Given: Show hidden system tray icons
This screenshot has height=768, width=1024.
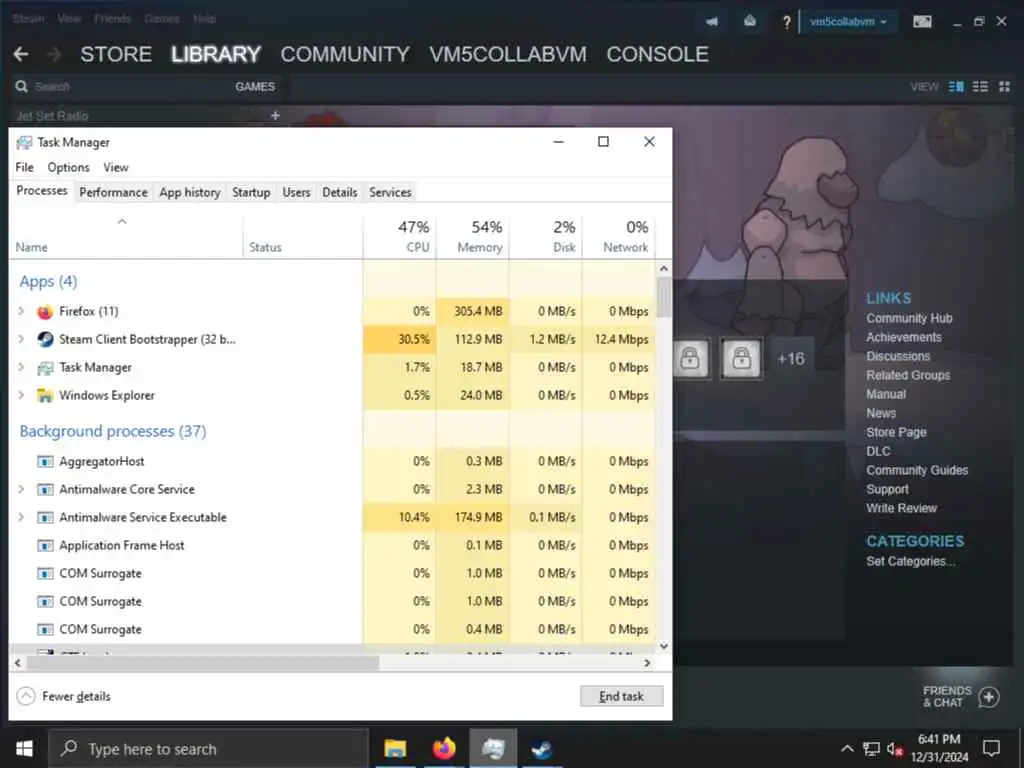Looking at the screenshot, I should 847,748.
